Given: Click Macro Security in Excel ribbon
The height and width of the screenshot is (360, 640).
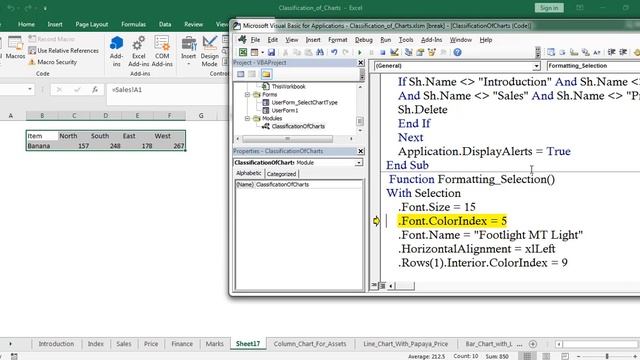Looking at the screenshot, I should point(53,62).
